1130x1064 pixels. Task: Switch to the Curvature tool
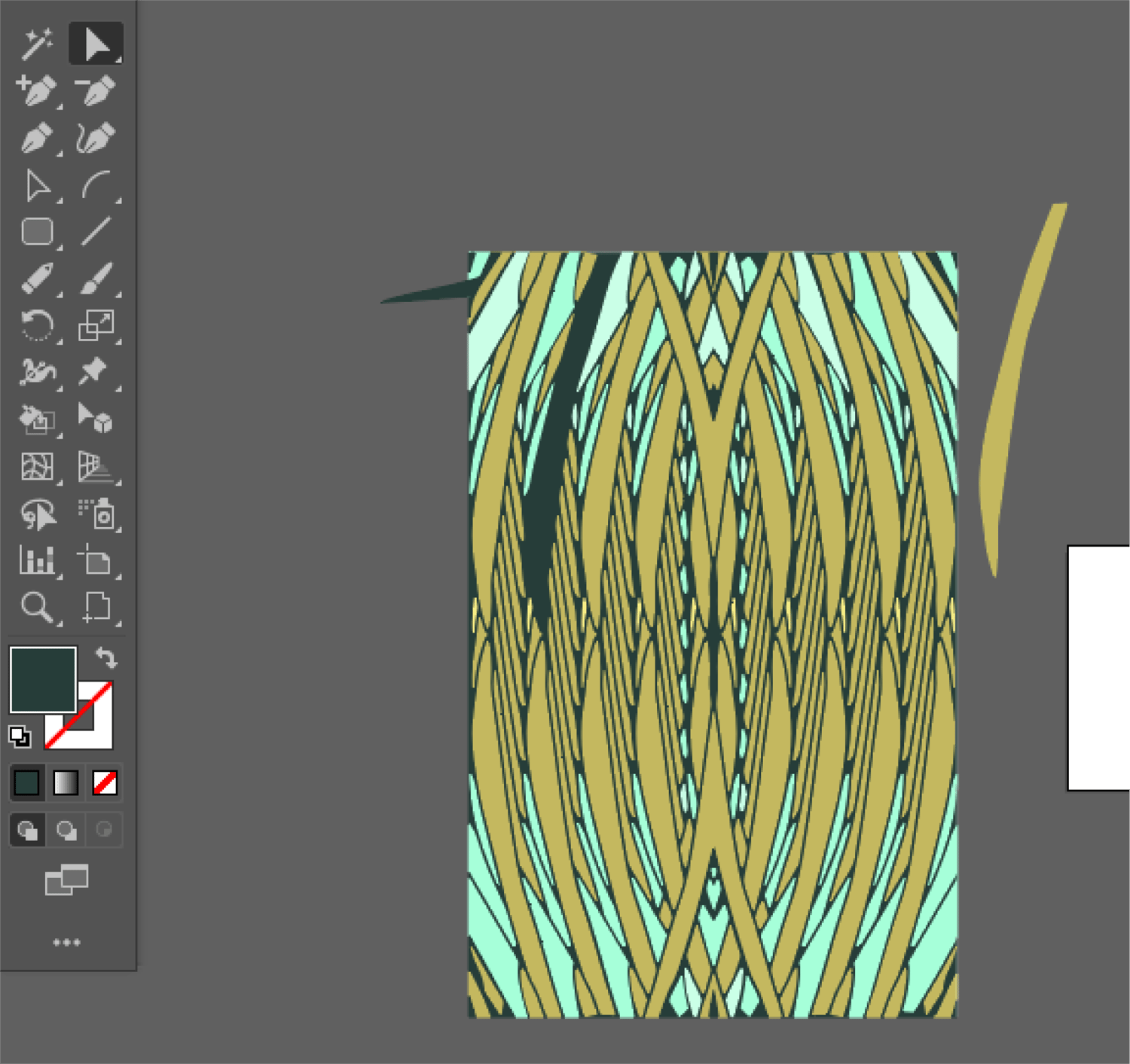point(96,138)
